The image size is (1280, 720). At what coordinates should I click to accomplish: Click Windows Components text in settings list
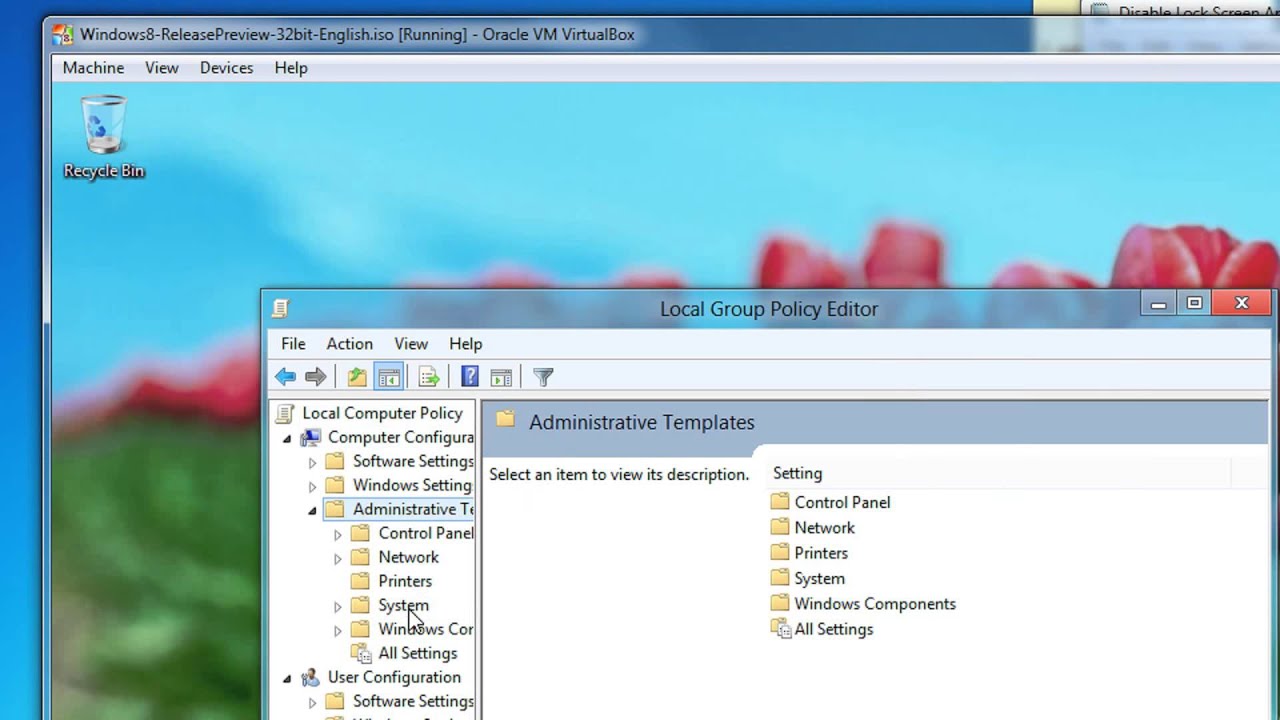875,603
